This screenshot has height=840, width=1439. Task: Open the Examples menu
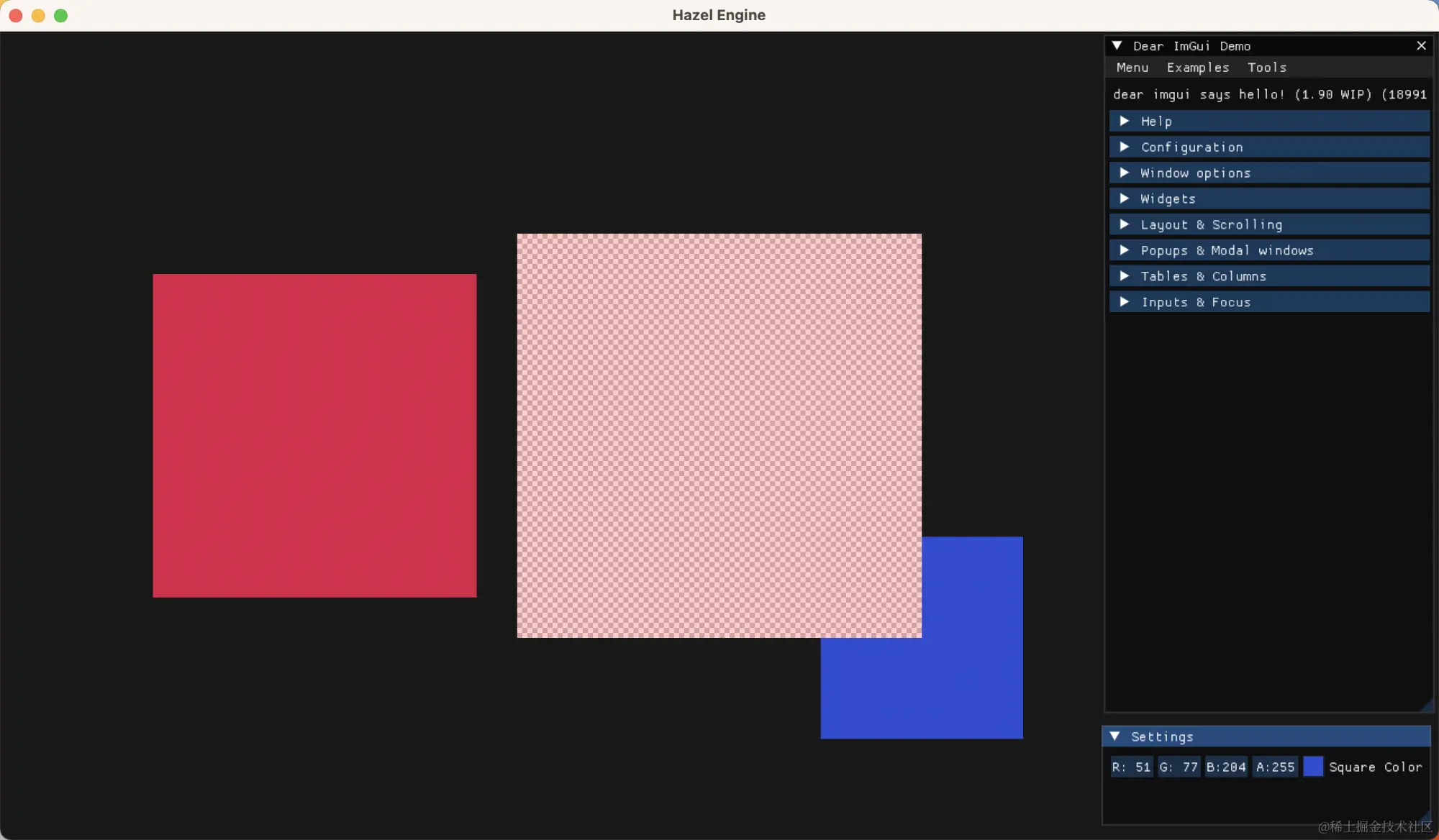point(1197,68)
